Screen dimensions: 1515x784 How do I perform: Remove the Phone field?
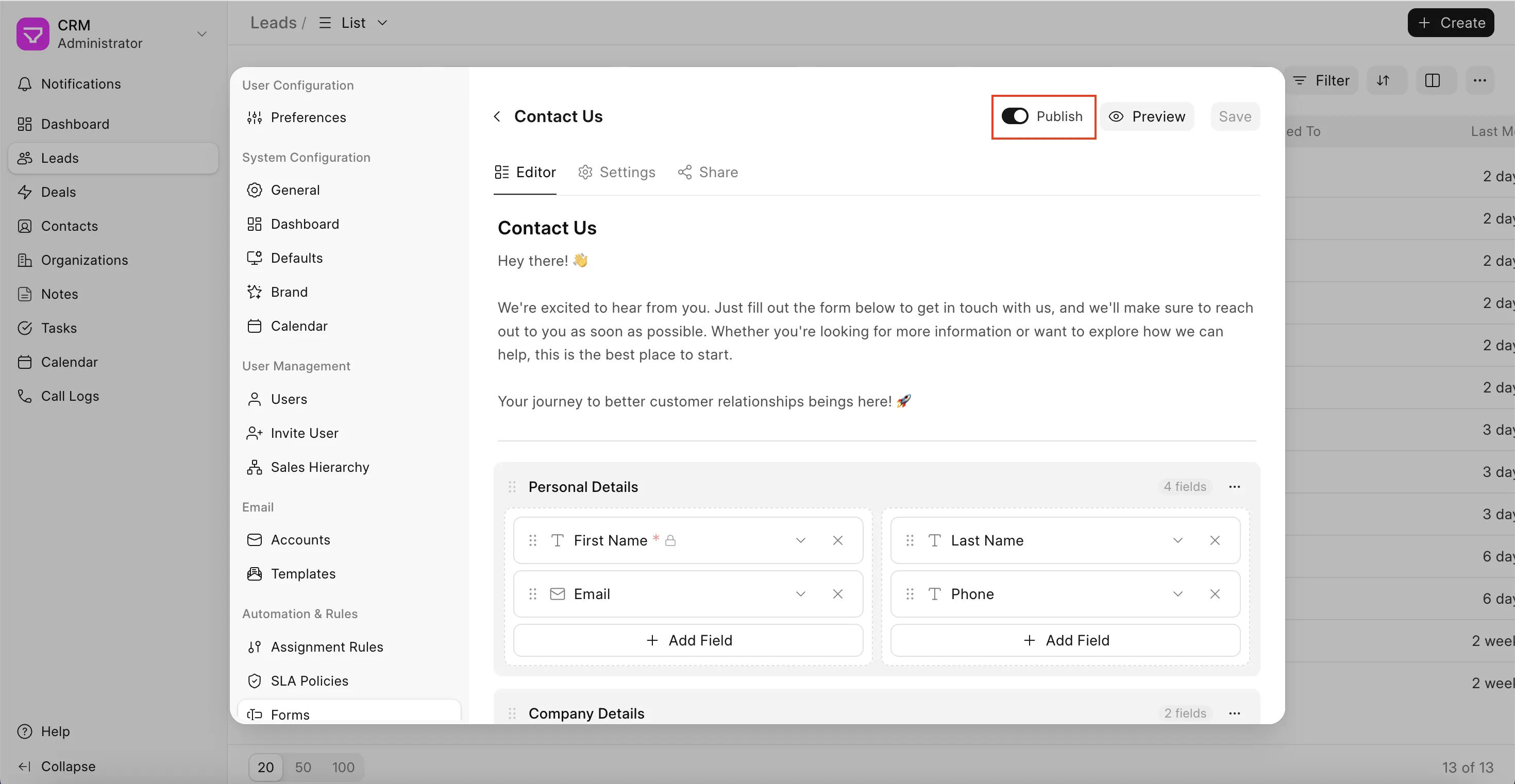[1215, 593]
